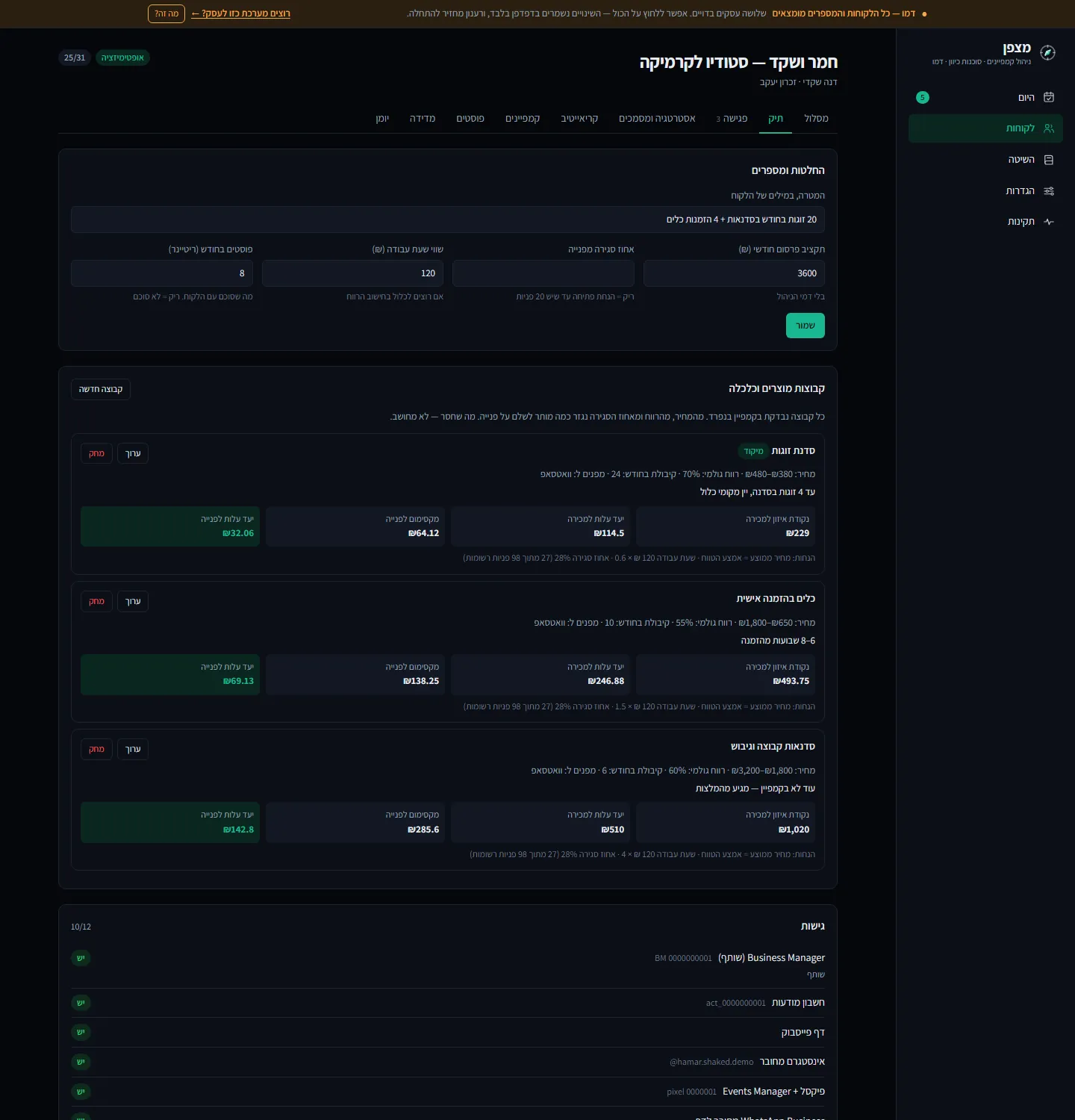Switch to the קמפיינים tab

[x=523, y=119]
